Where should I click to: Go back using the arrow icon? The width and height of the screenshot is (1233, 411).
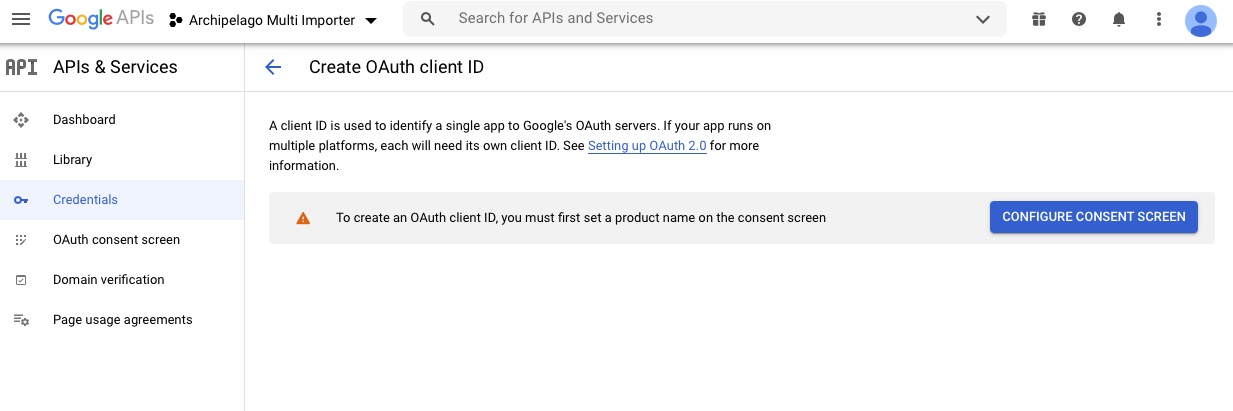[273, 67]
